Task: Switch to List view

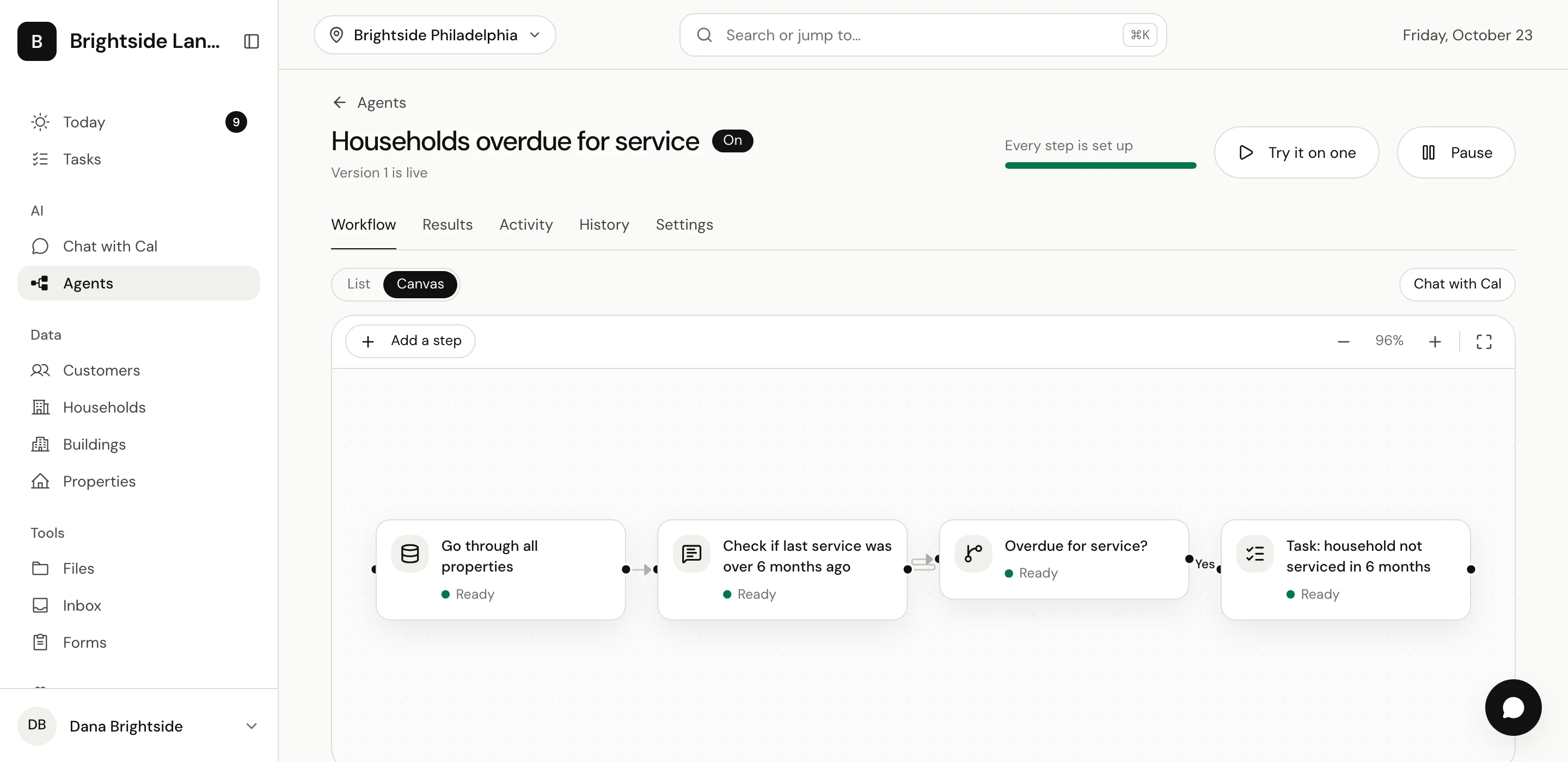Action: click(x=359, y=284)
